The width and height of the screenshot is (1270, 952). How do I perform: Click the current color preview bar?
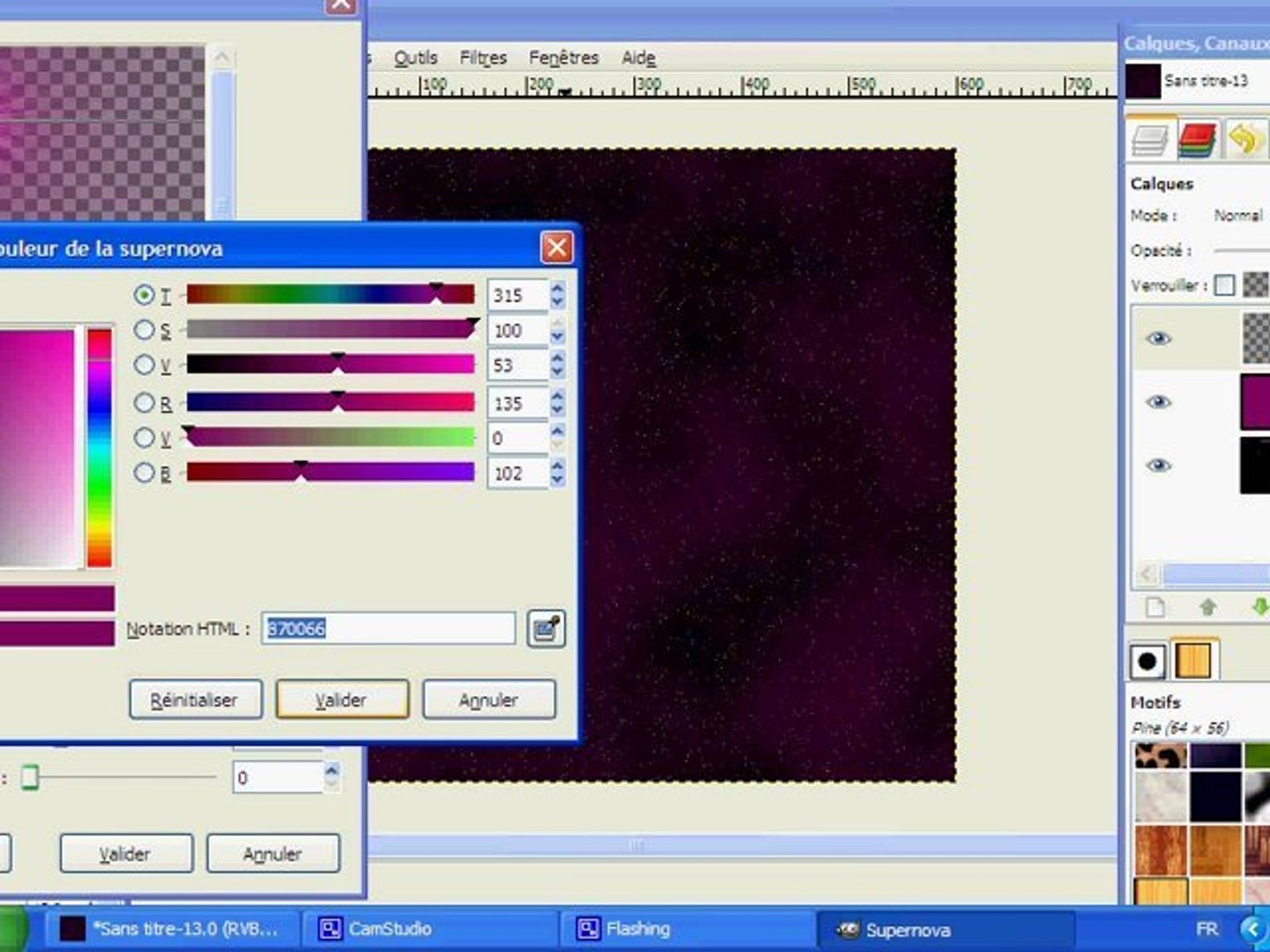point(57,599)
